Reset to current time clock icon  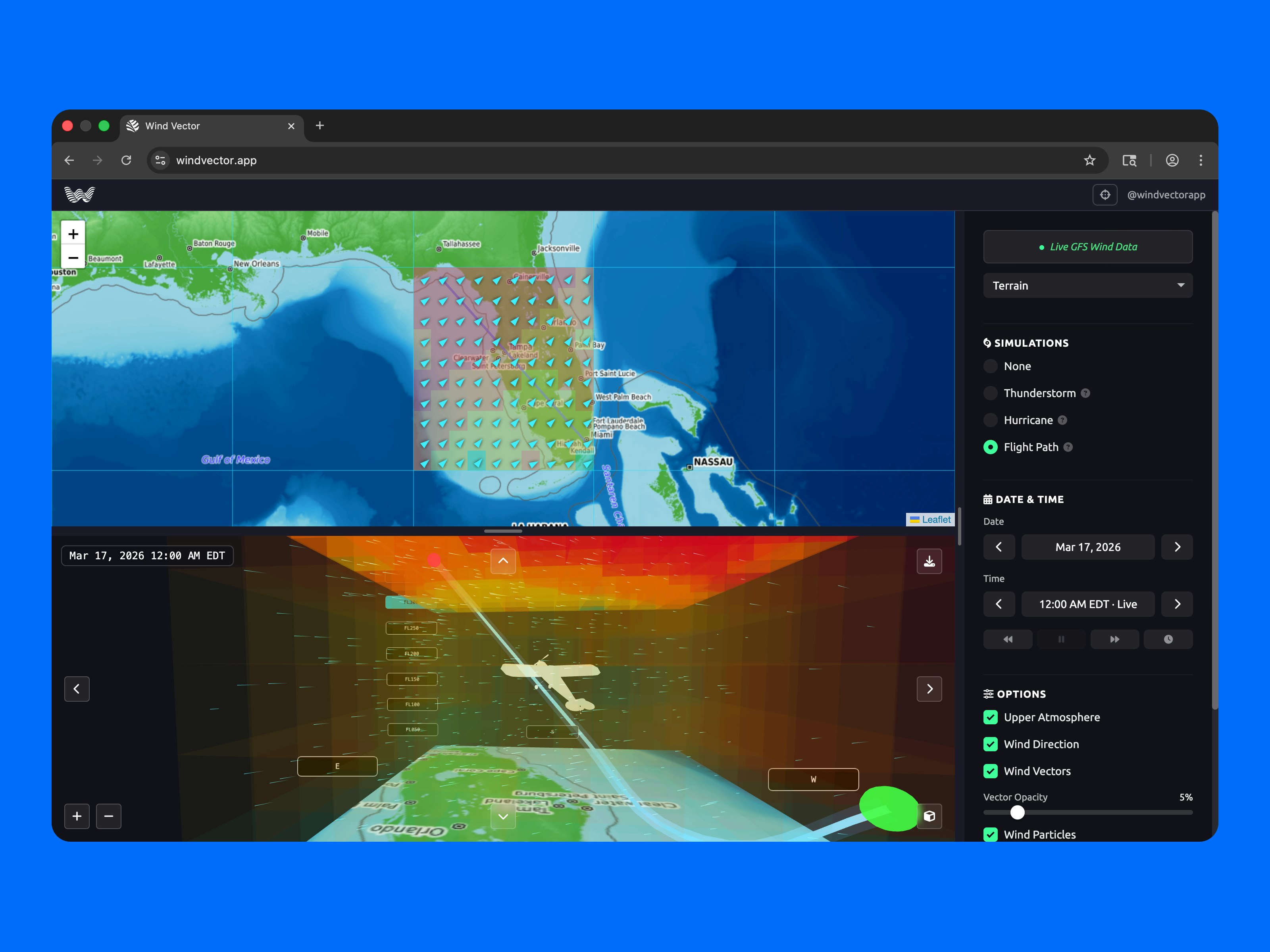pos(1168,639)
